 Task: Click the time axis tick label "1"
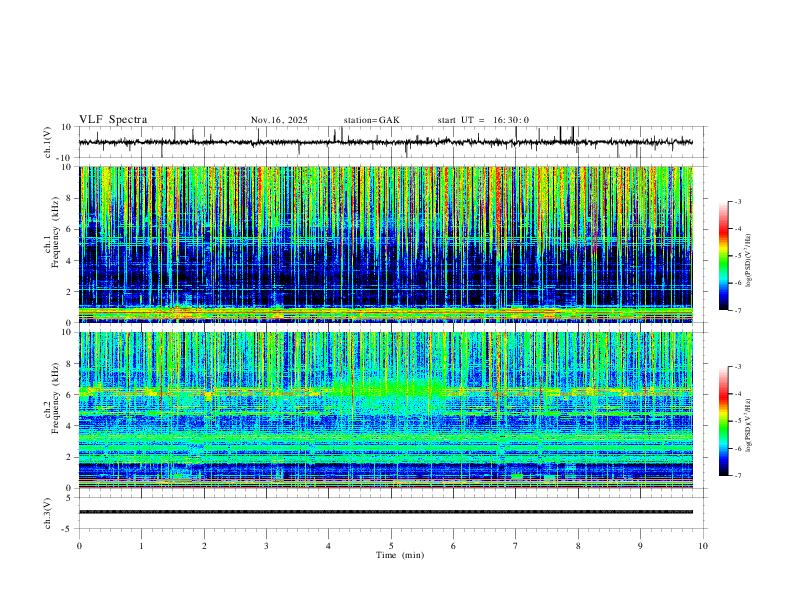click(141, 546)
